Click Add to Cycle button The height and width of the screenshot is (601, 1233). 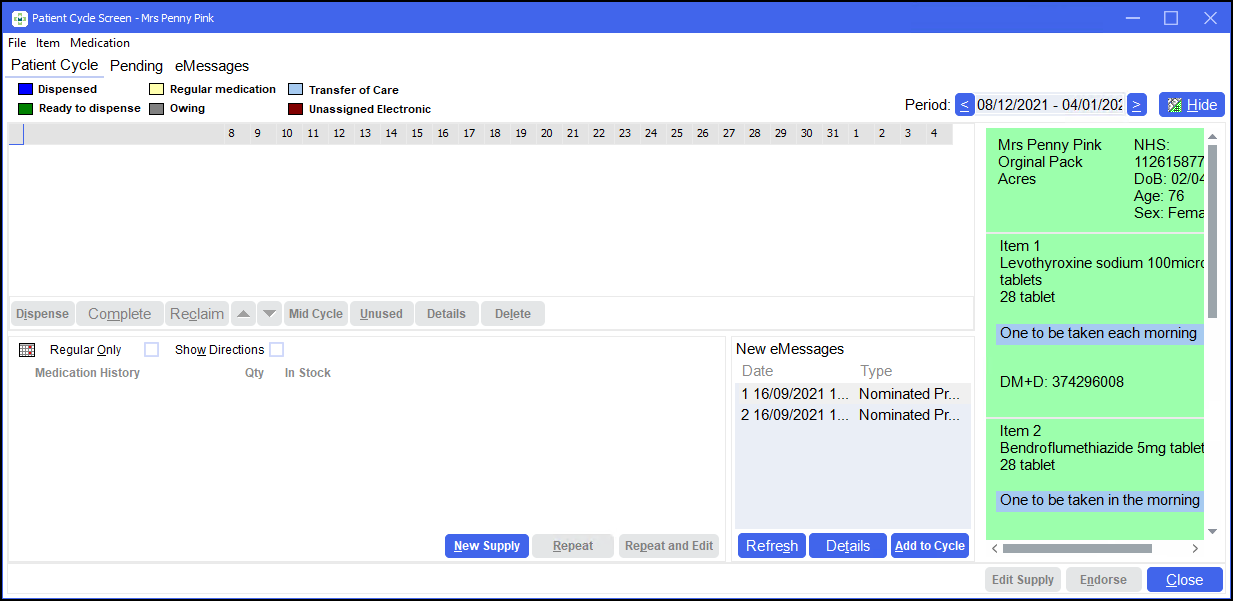pyautogui.click(x=929, y=546)
